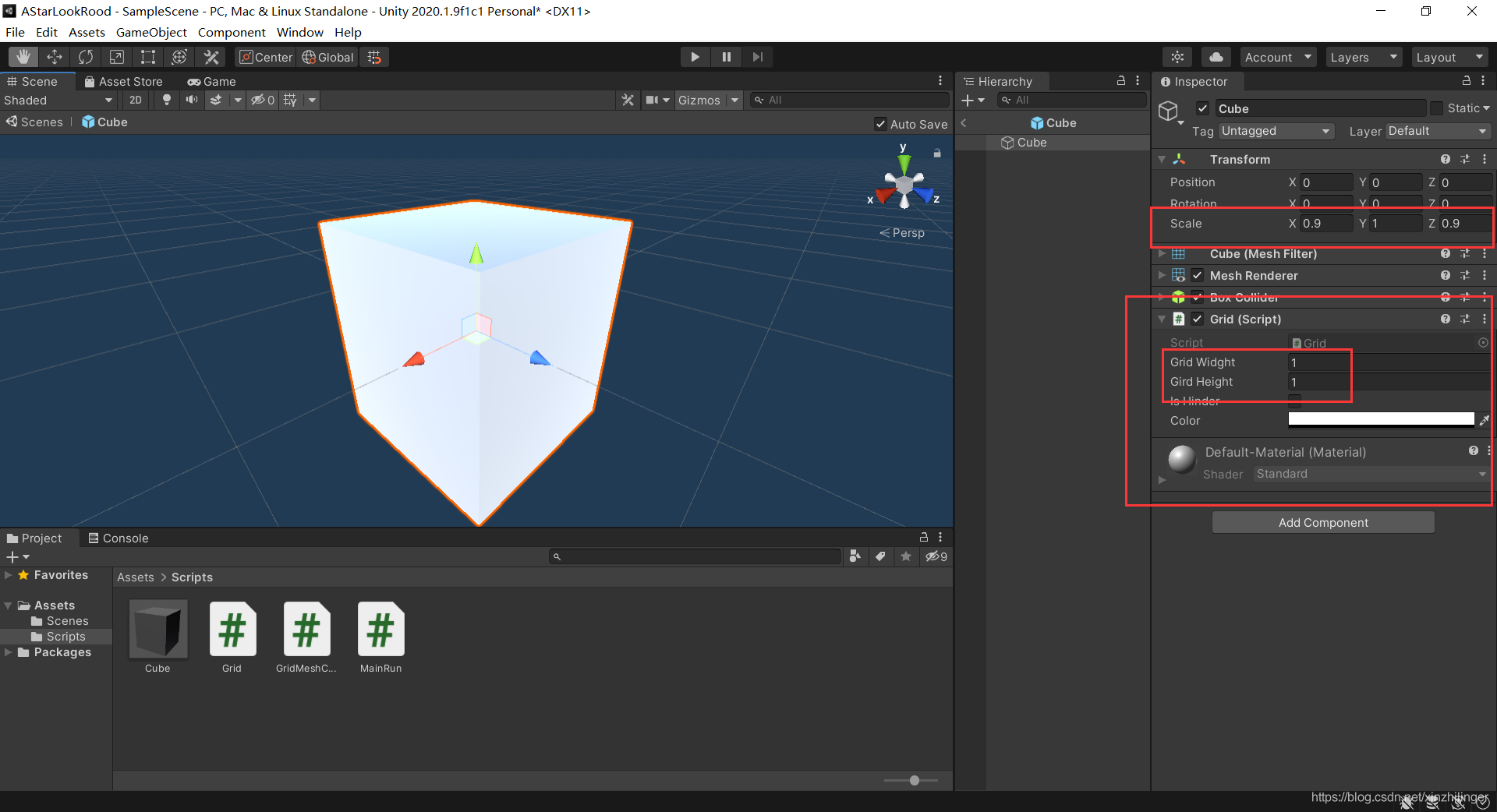The height and width of the screenshot is (812, 1497).
Task: Click the Account button
Action: coord(1278,57)
